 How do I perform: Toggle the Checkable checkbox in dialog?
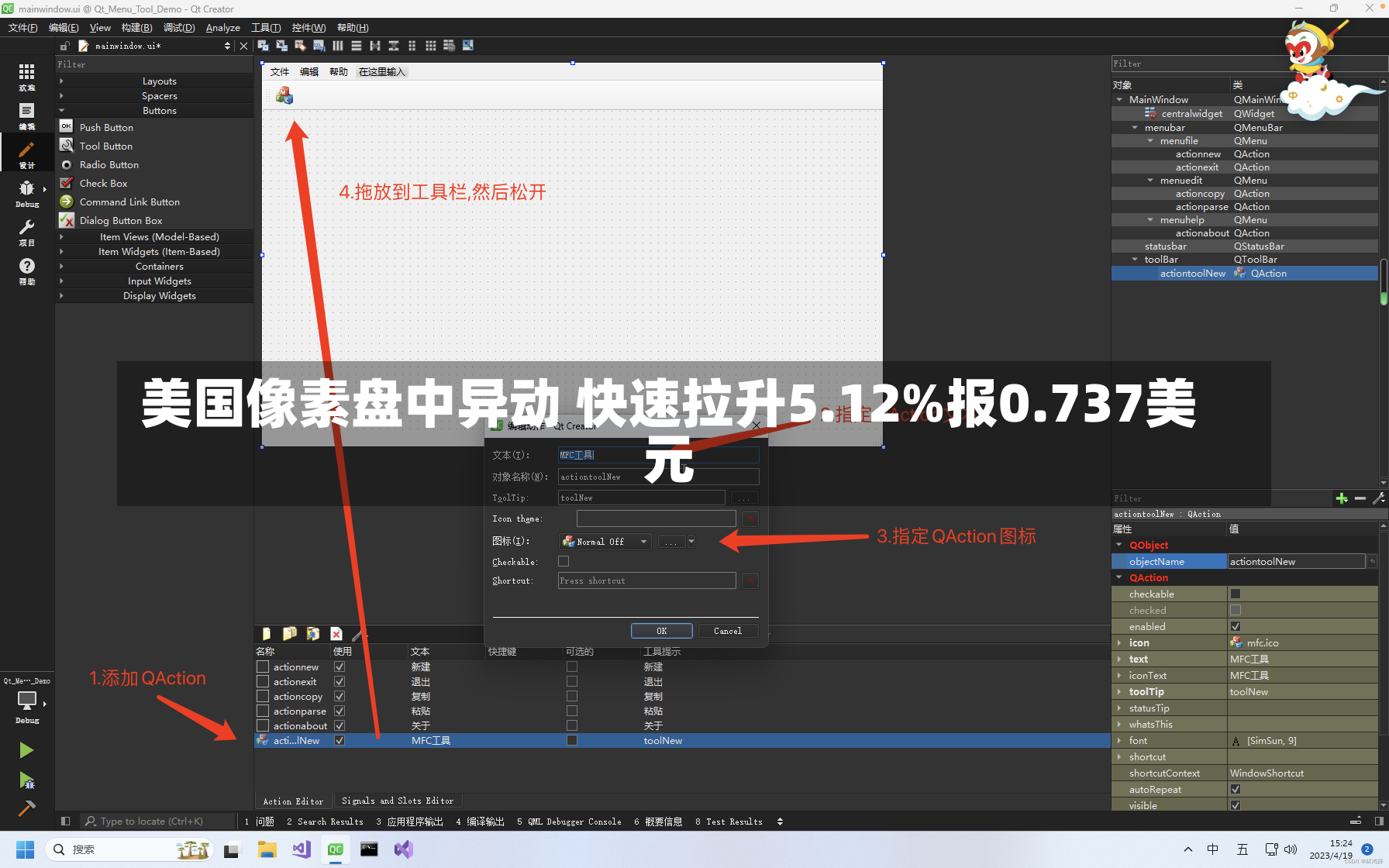[x=564, y=561]
